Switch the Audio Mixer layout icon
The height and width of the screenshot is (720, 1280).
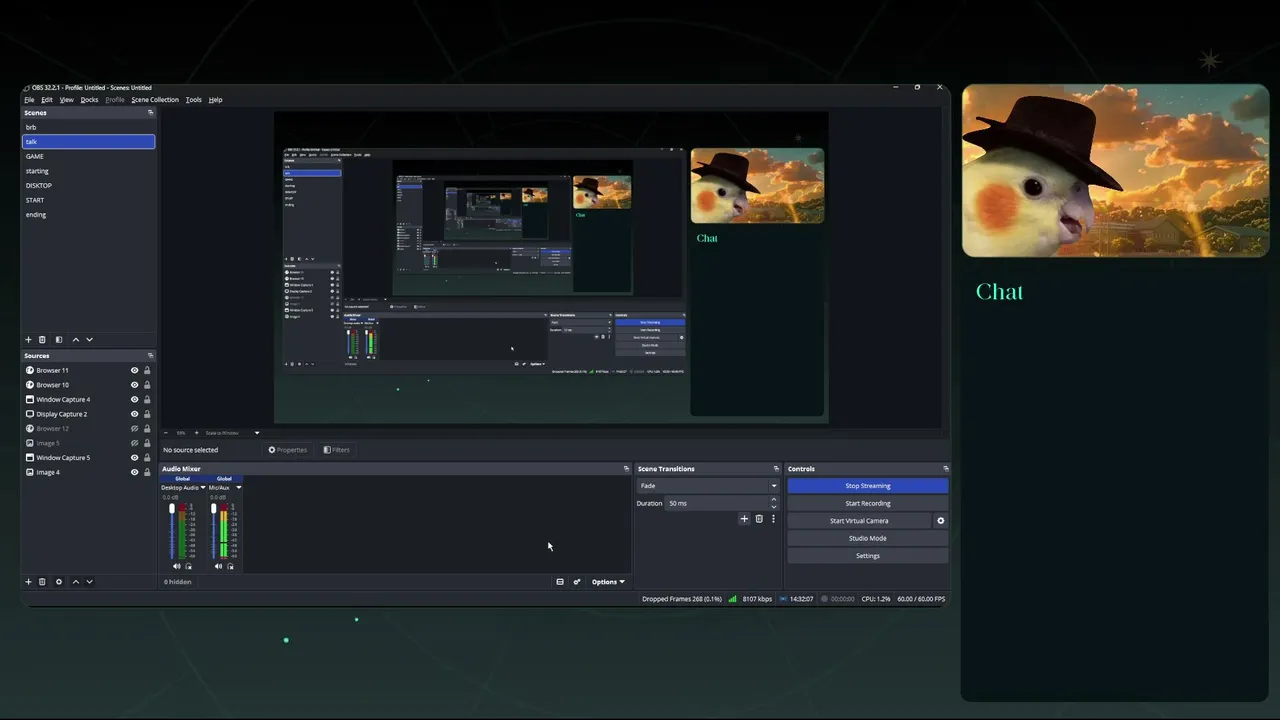pos(560,582)
